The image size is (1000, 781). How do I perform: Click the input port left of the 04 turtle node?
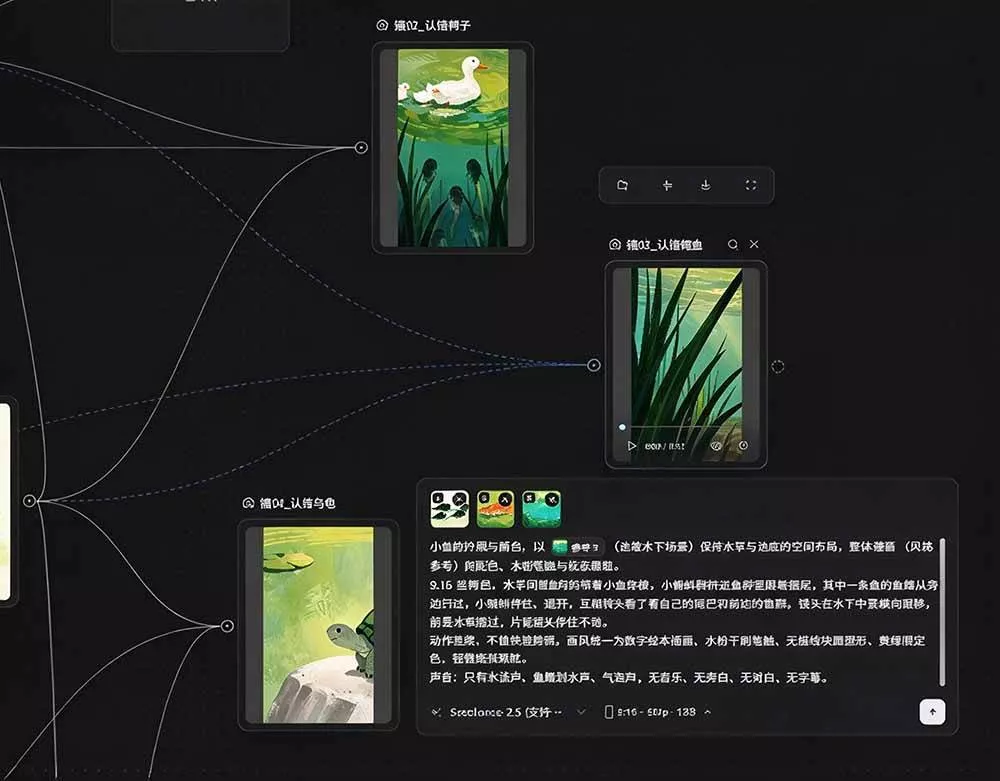227,626
